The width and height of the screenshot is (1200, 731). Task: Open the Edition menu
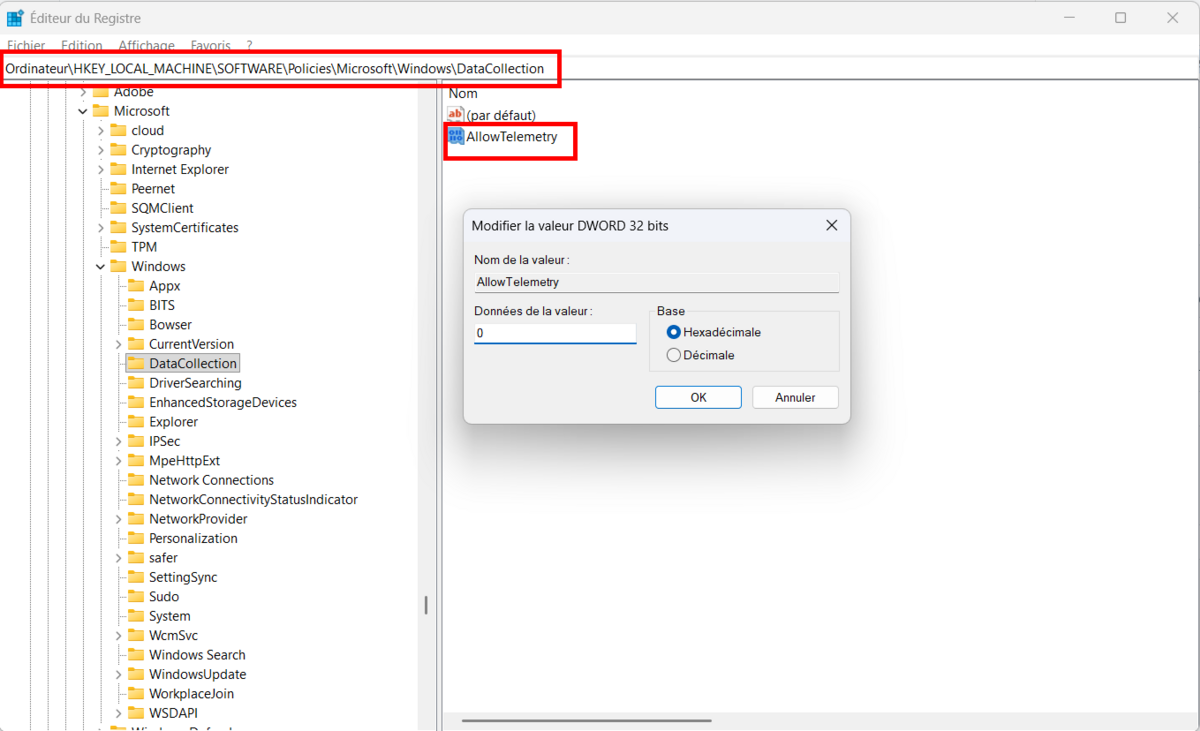82,46
